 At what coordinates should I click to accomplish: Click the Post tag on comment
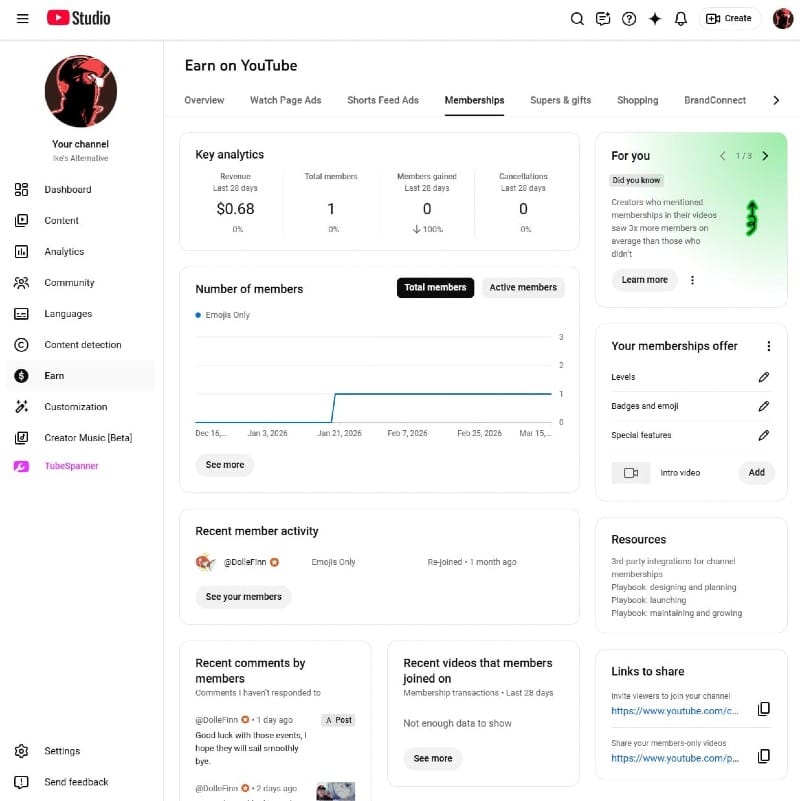point(338,720)
